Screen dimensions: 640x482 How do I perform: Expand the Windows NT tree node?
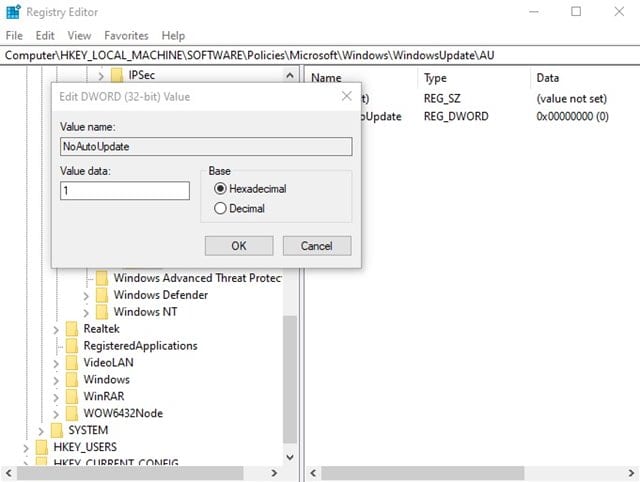click(x=86, y=312)
